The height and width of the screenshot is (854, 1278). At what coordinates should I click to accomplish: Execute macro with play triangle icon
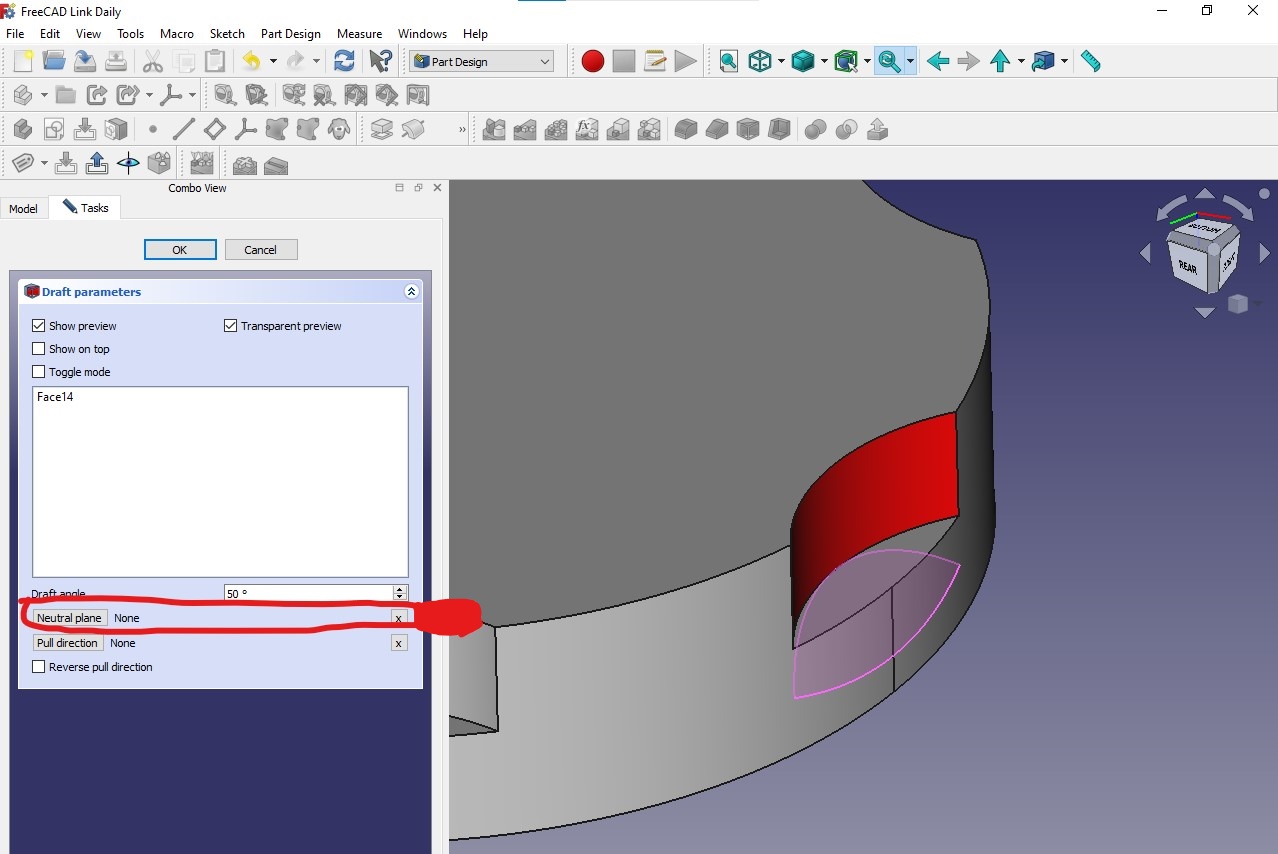click(x=685, y=61)
